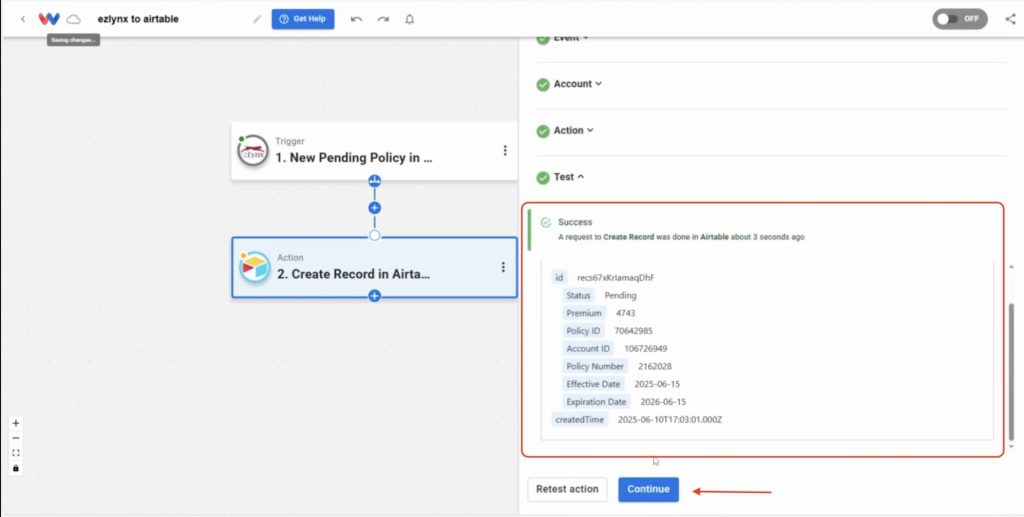1024x517 pixels.
Task: Share the workflow via share icon
Action: coord(1010,19)
